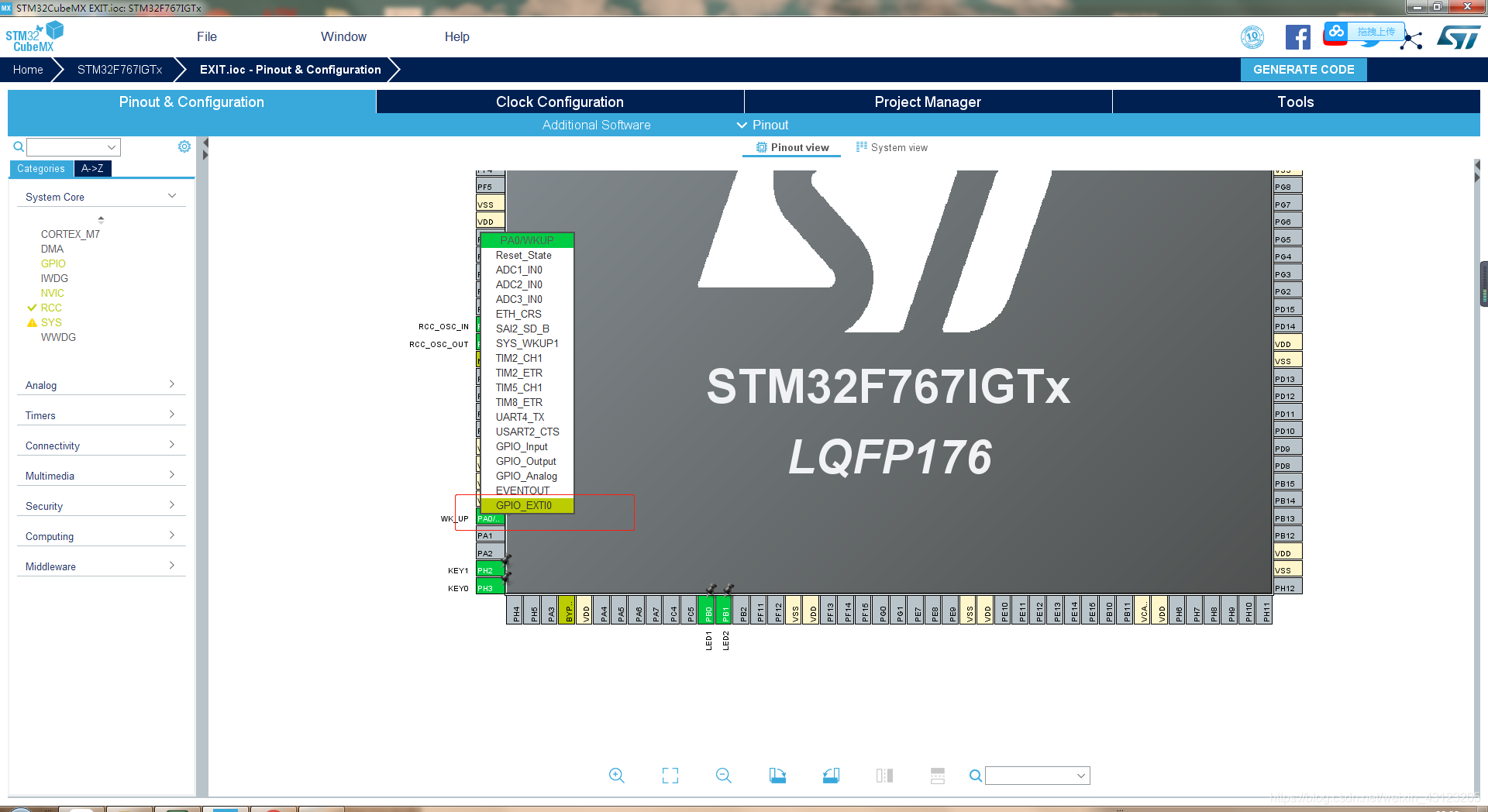
Task: Expand the Analog category
Action: 172,384
